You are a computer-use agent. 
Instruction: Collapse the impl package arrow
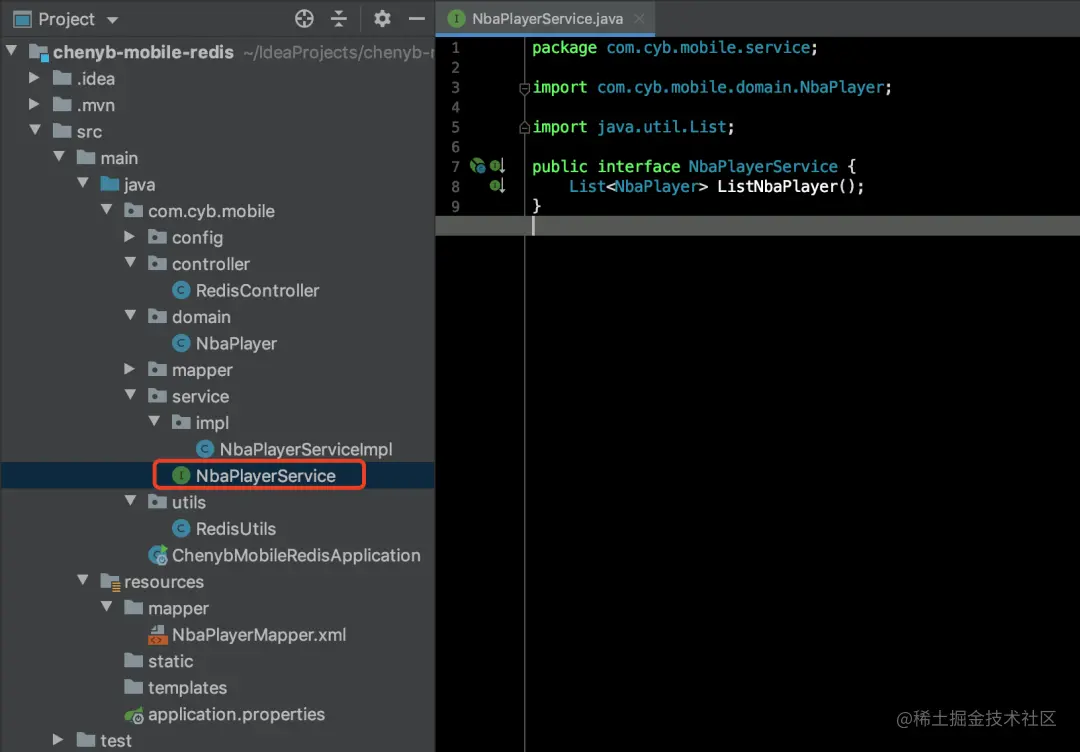(154, 421)
